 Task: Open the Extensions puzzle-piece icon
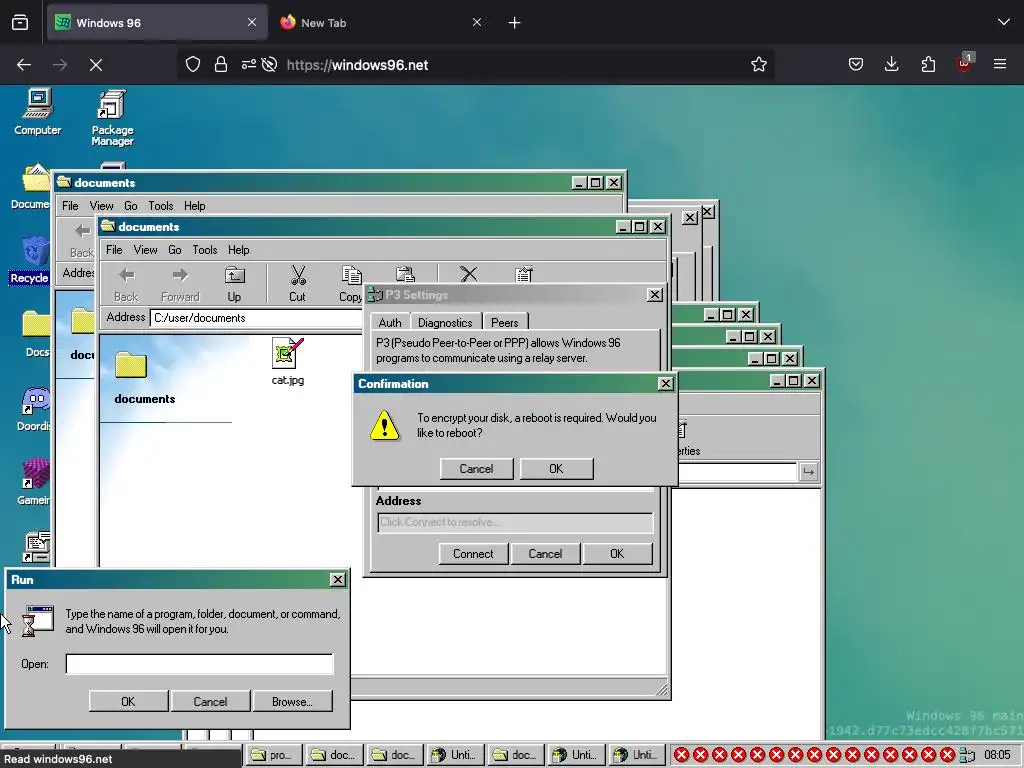pyautogui.click(x=928, y=65)
